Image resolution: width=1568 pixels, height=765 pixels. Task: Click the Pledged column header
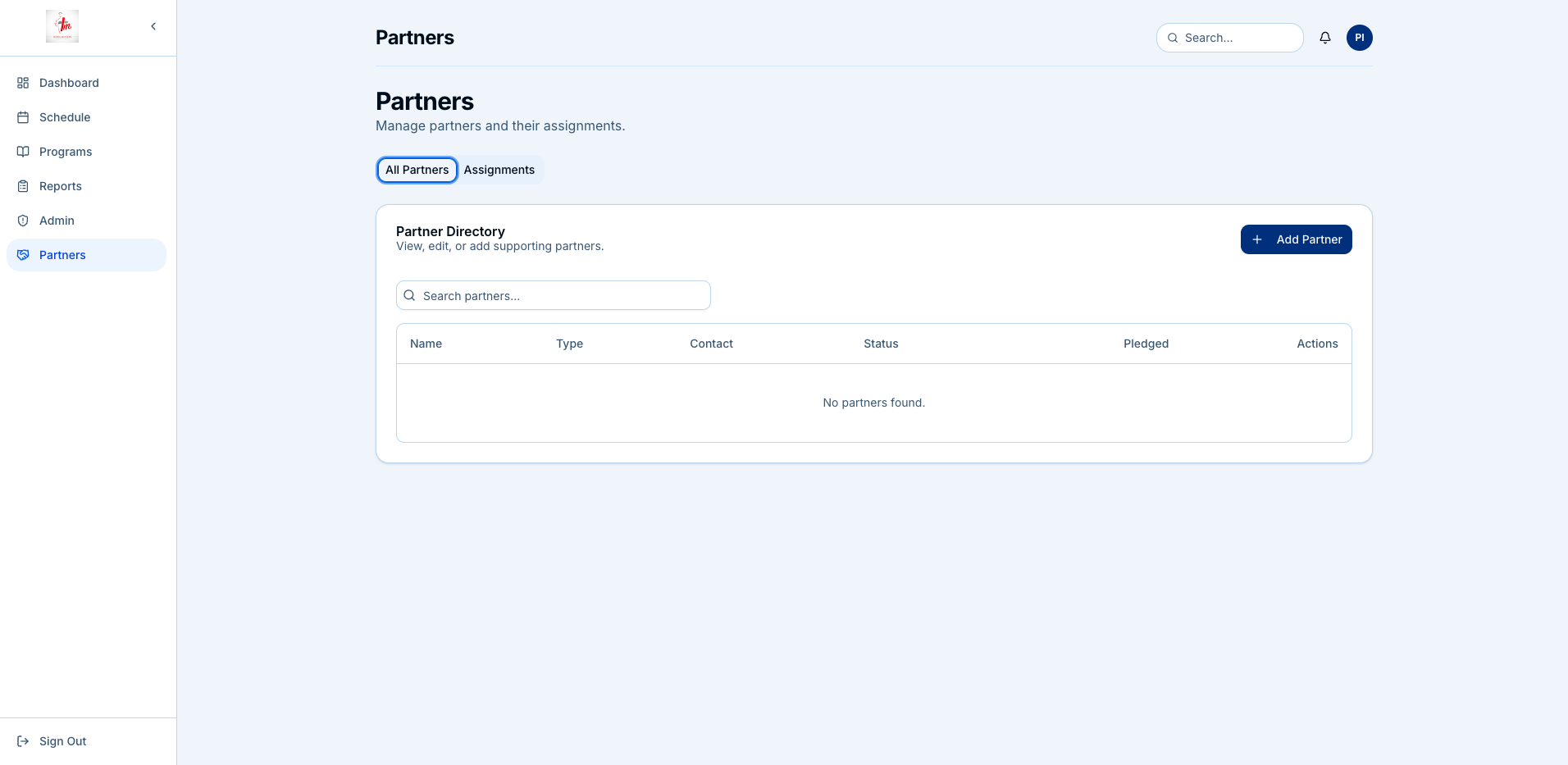point(1146,344)
